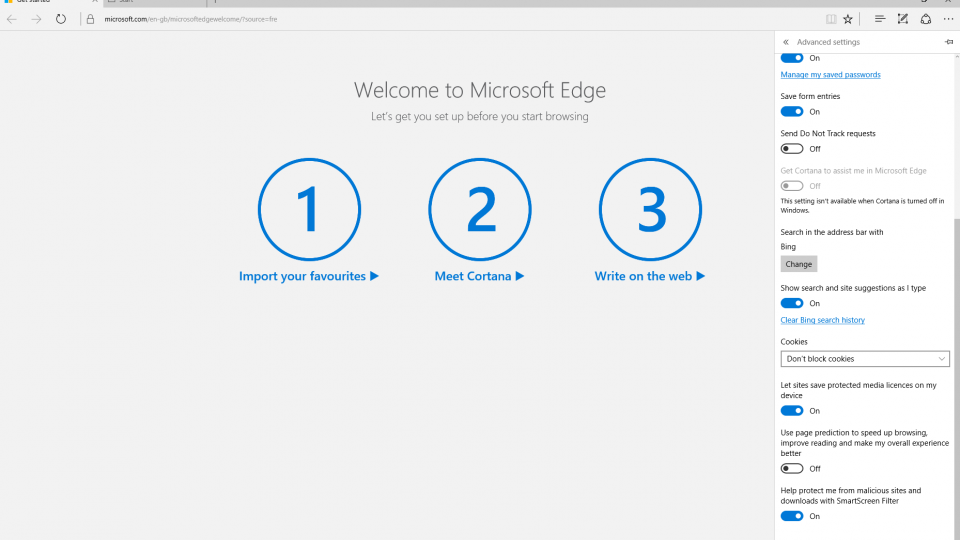Toggle the topmost password saving switch

click(792, 58)
